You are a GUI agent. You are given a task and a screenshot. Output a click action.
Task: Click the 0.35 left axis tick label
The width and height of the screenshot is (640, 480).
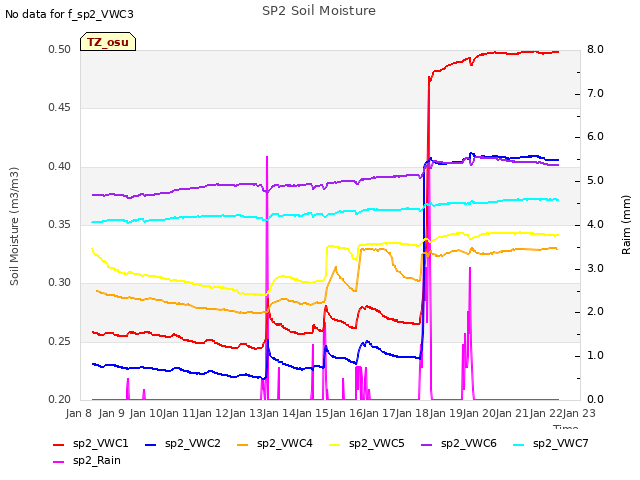[60, 224]
